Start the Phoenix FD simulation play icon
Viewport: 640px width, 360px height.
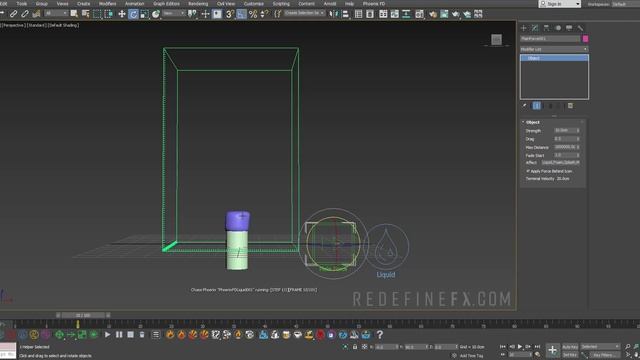[x=107, y=335]
